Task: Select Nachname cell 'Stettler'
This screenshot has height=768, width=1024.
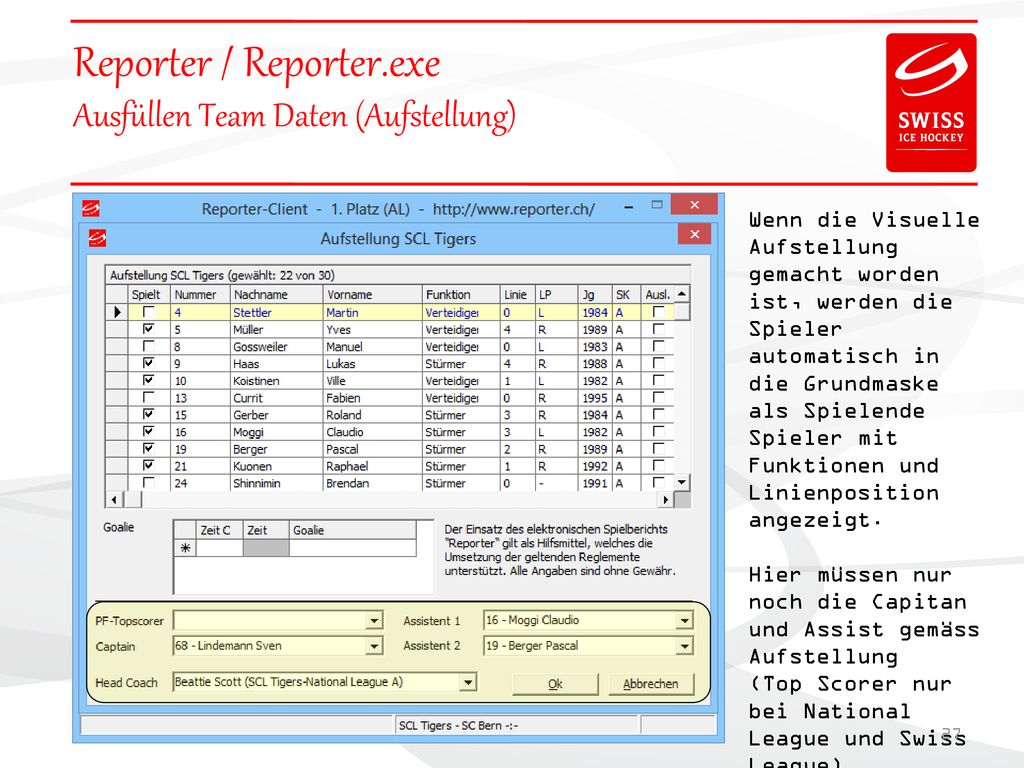Action: [x=276, y=312]
